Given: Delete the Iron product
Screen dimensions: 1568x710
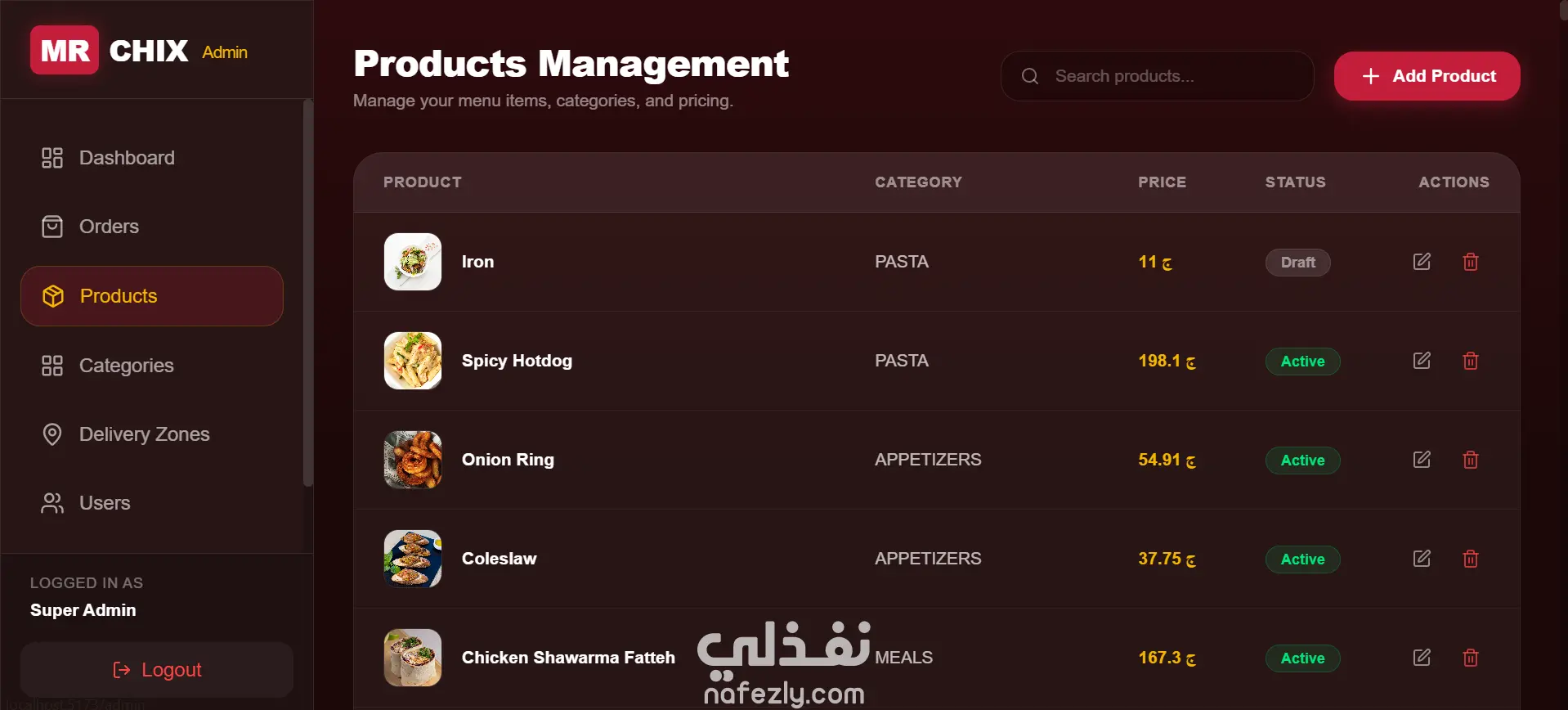Looking at the screenshot, I should click(1470, 262).
